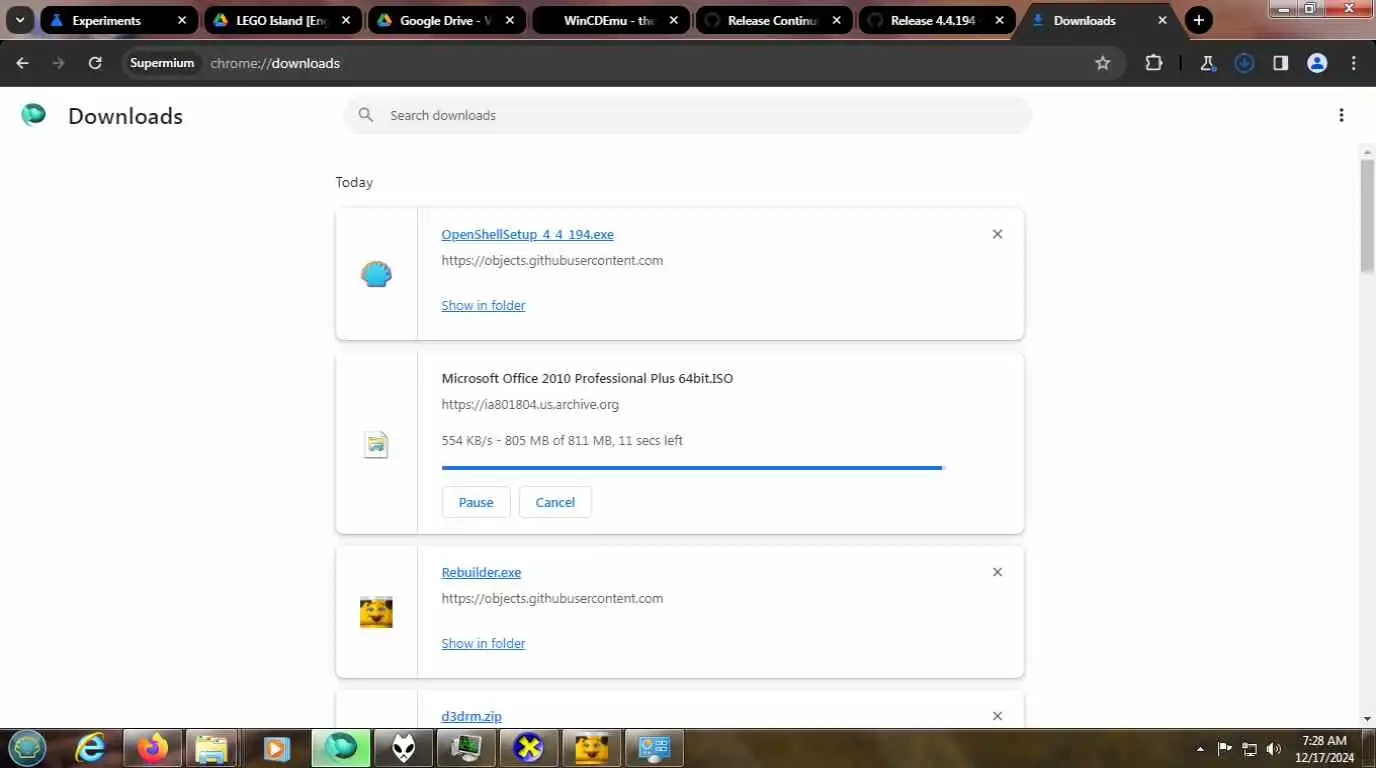Close the Experiments tab
Screen dimensions: 1376x768
(182, 20)
